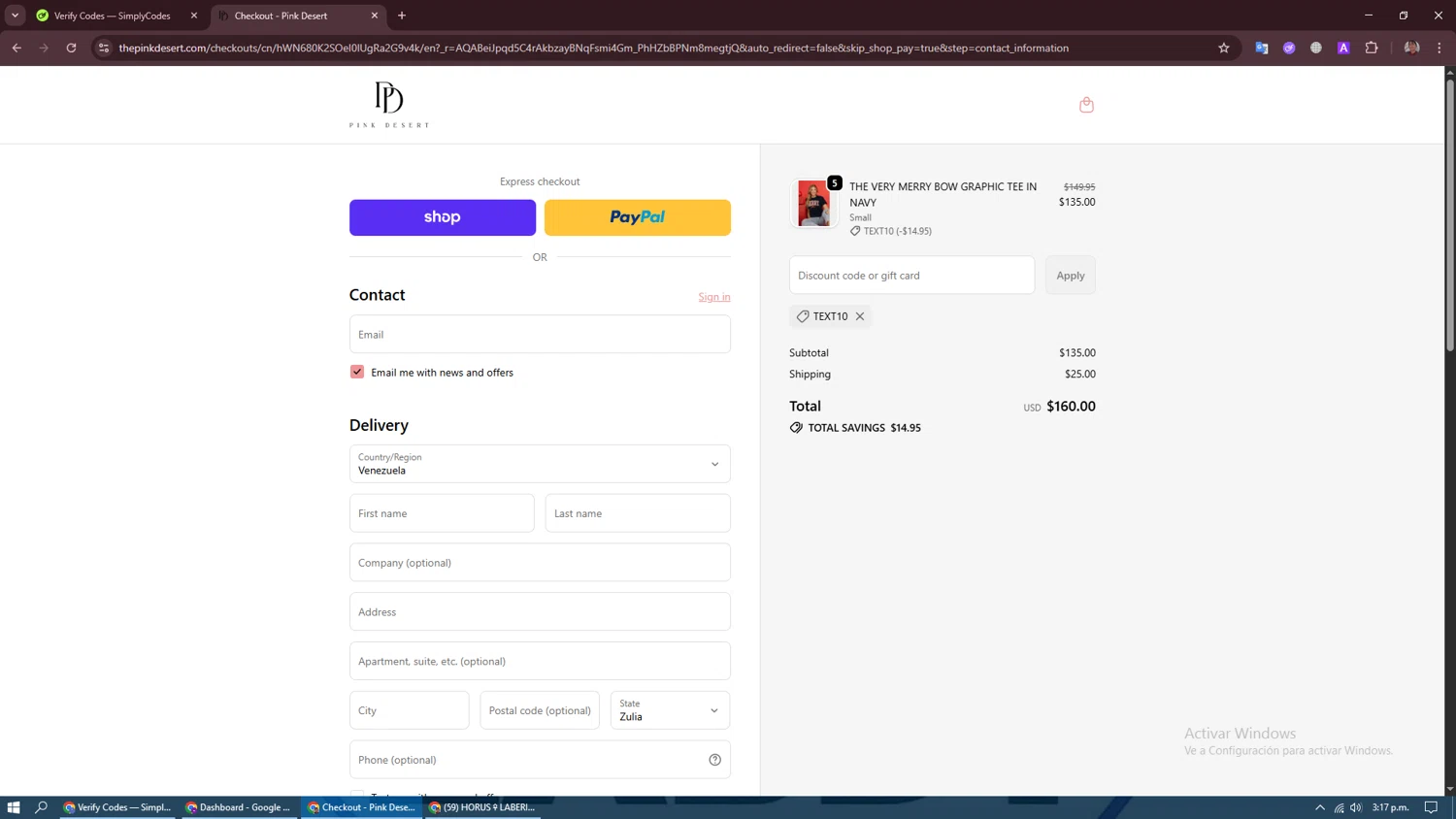
Task: Click the Bow Graphic Tee product thumbnail
Action: click(x=813, y=203)
